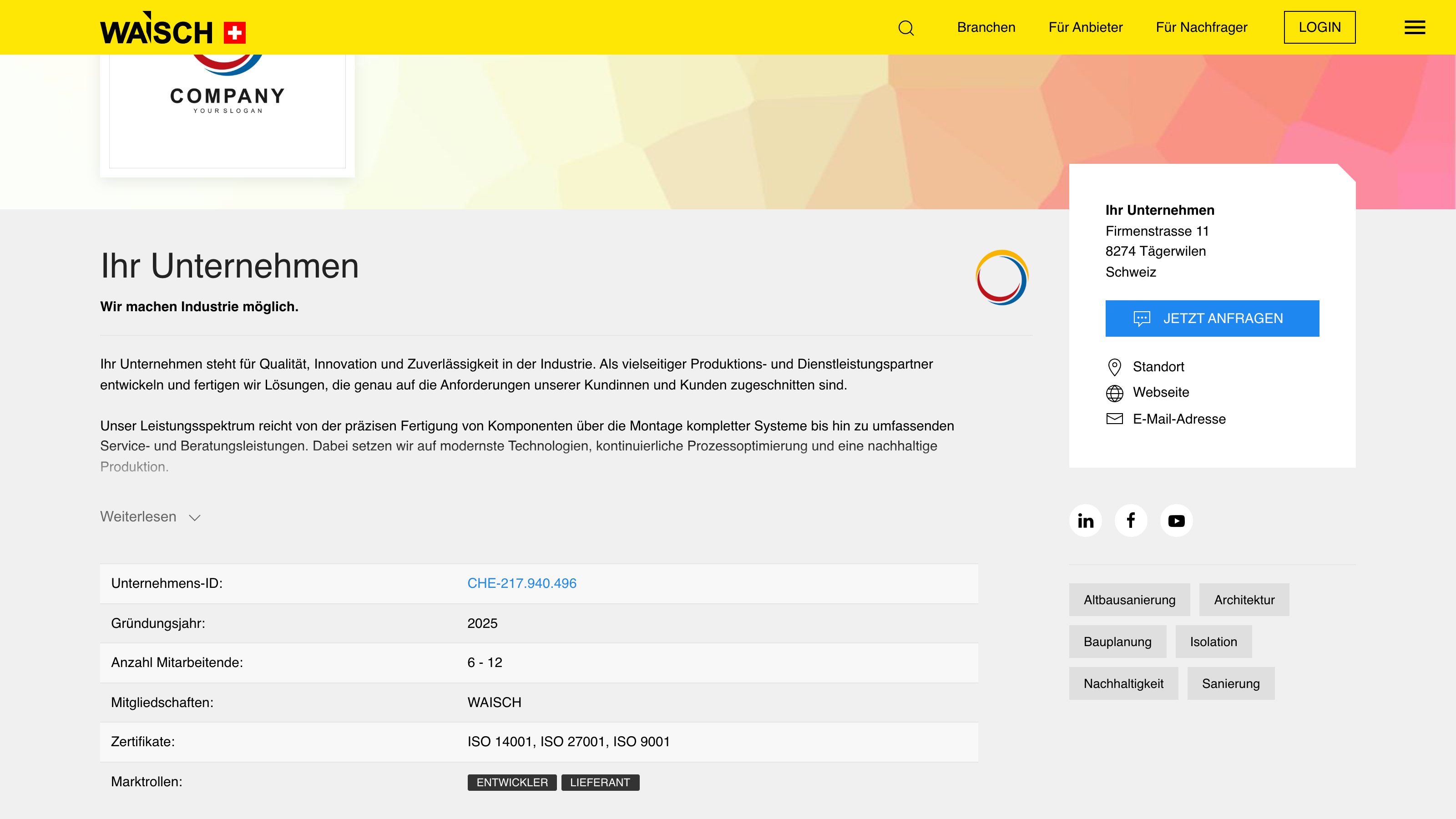Click the WAISCH membership value

coord(494,703)
